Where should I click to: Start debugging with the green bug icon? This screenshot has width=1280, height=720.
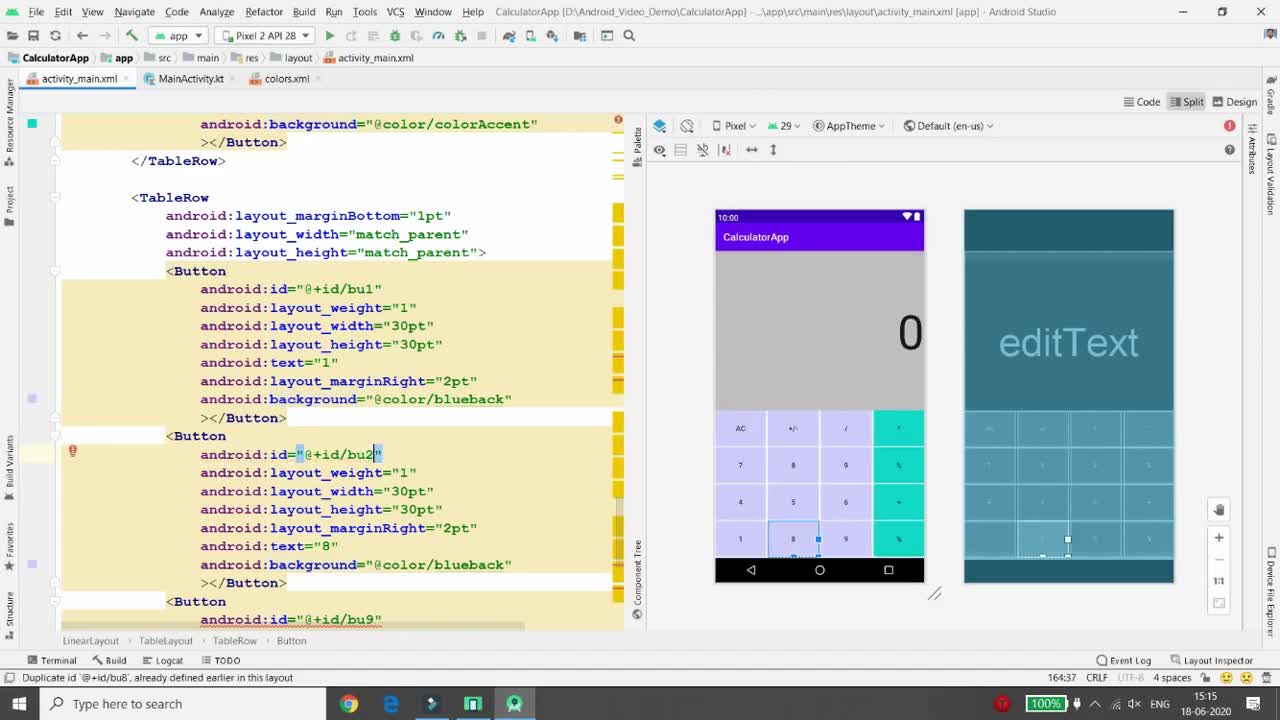[x=395, y=36]
